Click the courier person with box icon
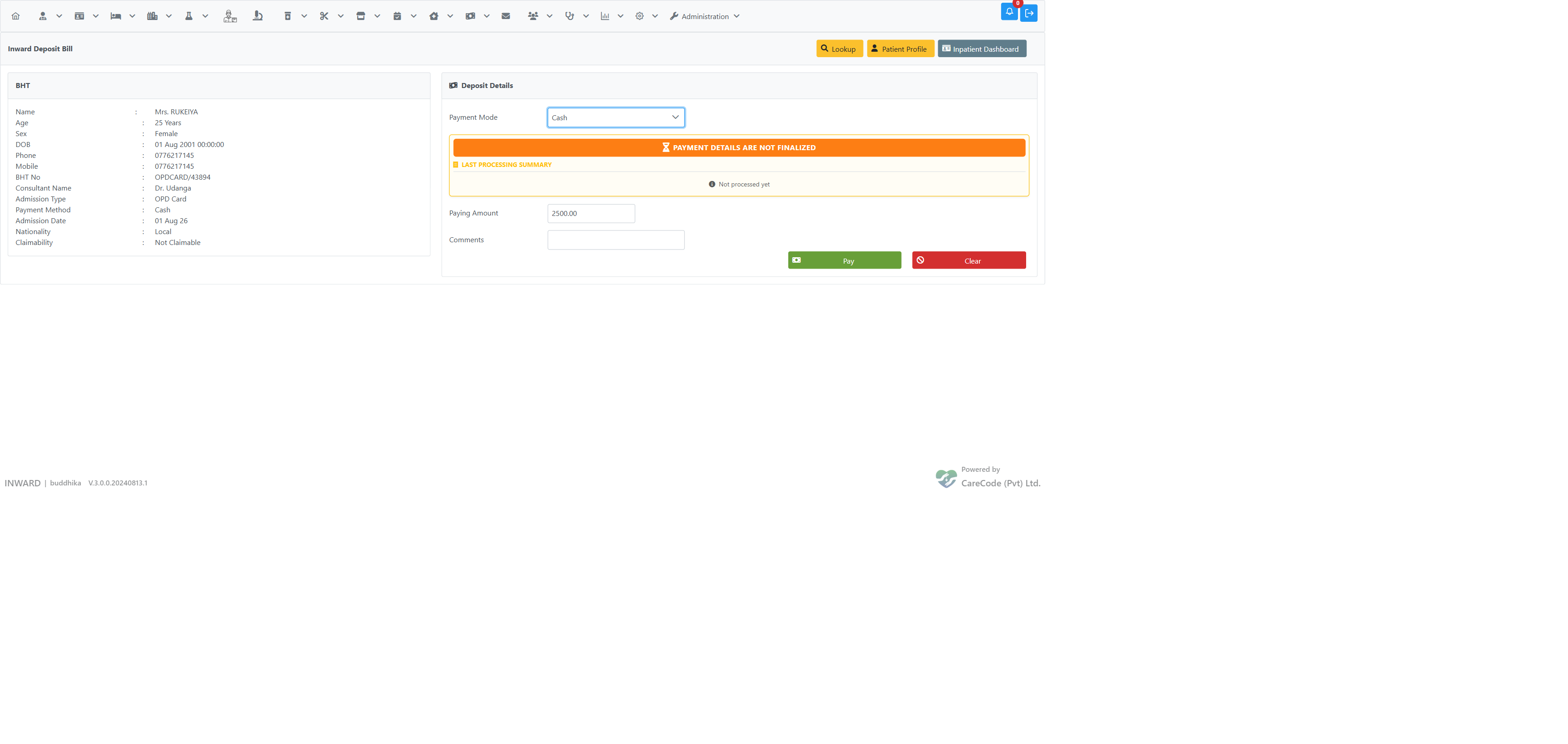1568x744 pixels. (x=230, y=16)
